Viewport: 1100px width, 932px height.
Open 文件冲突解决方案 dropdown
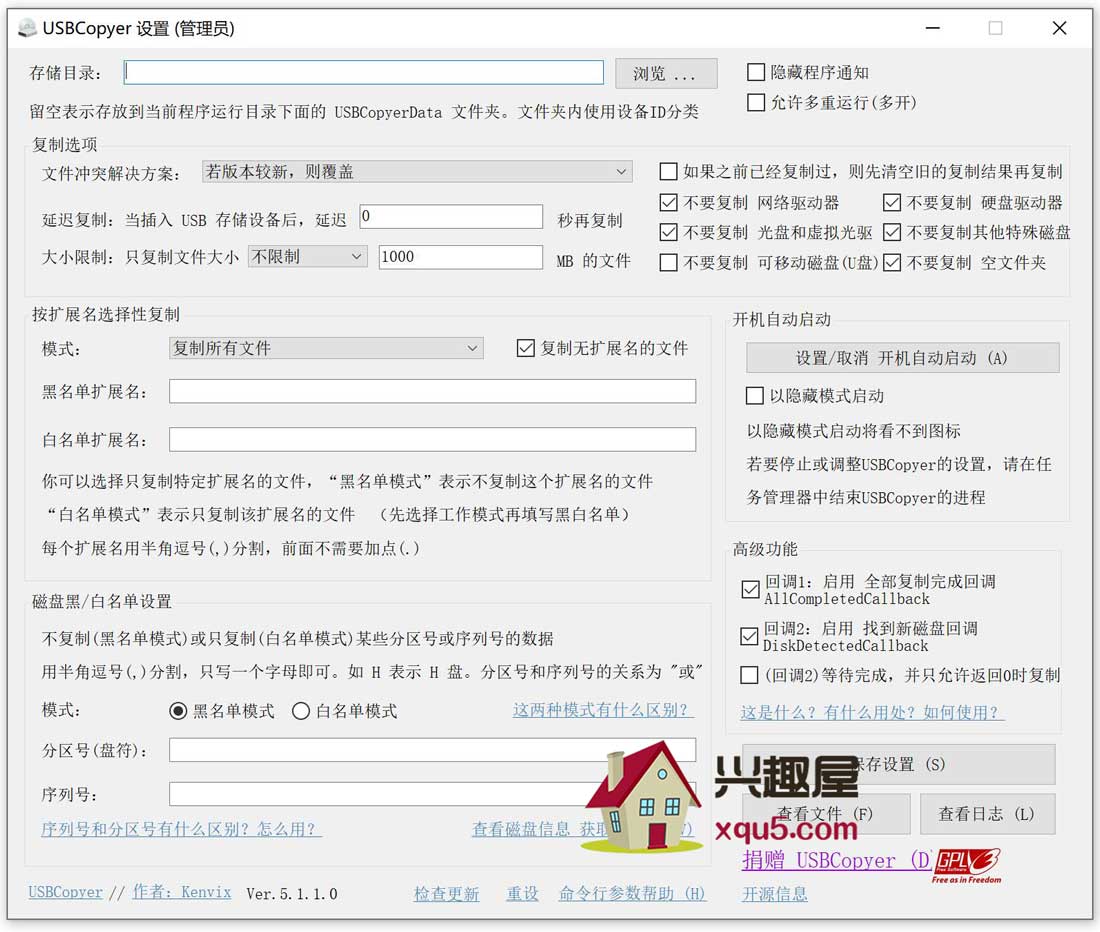(417, 172)
